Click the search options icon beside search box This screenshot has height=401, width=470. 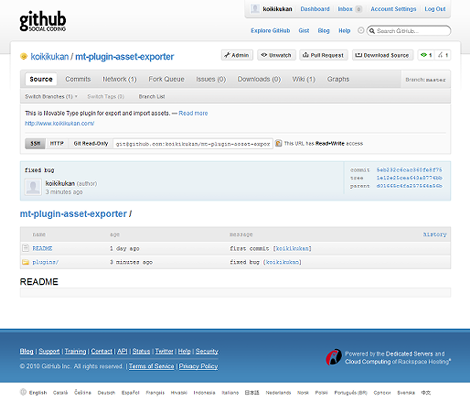point(361,30)
